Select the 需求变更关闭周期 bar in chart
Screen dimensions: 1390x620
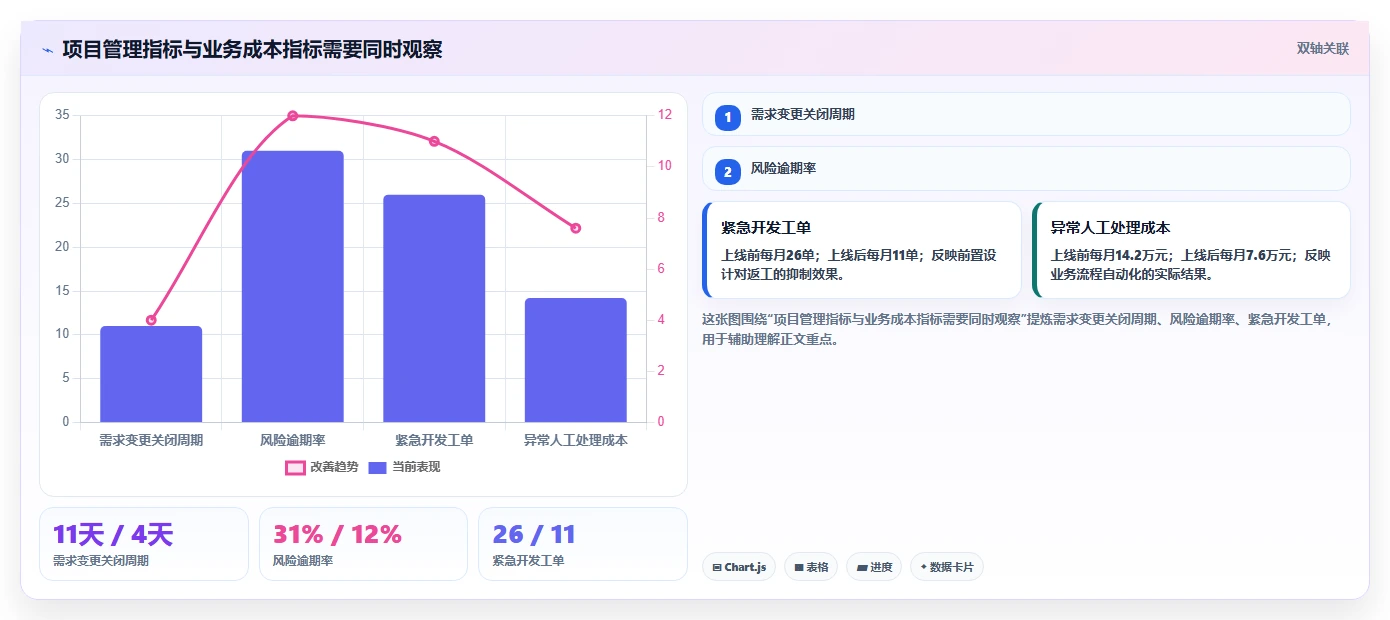tap(151, 374)
